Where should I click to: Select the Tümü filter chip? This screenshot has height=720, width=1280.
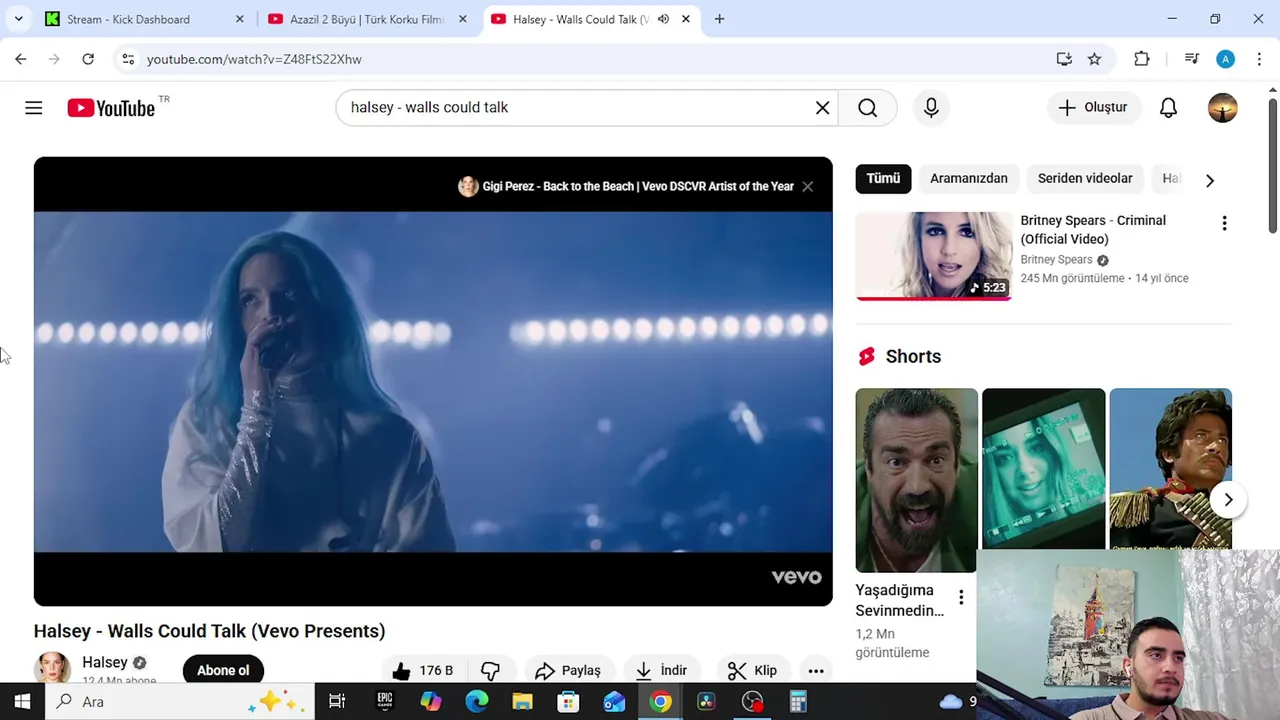point(883,178)
